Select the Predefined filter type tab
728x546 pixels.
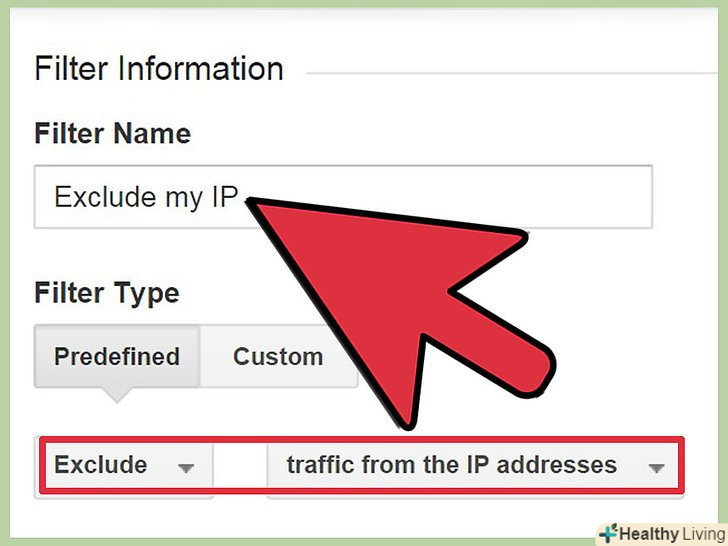pos(117,356)
